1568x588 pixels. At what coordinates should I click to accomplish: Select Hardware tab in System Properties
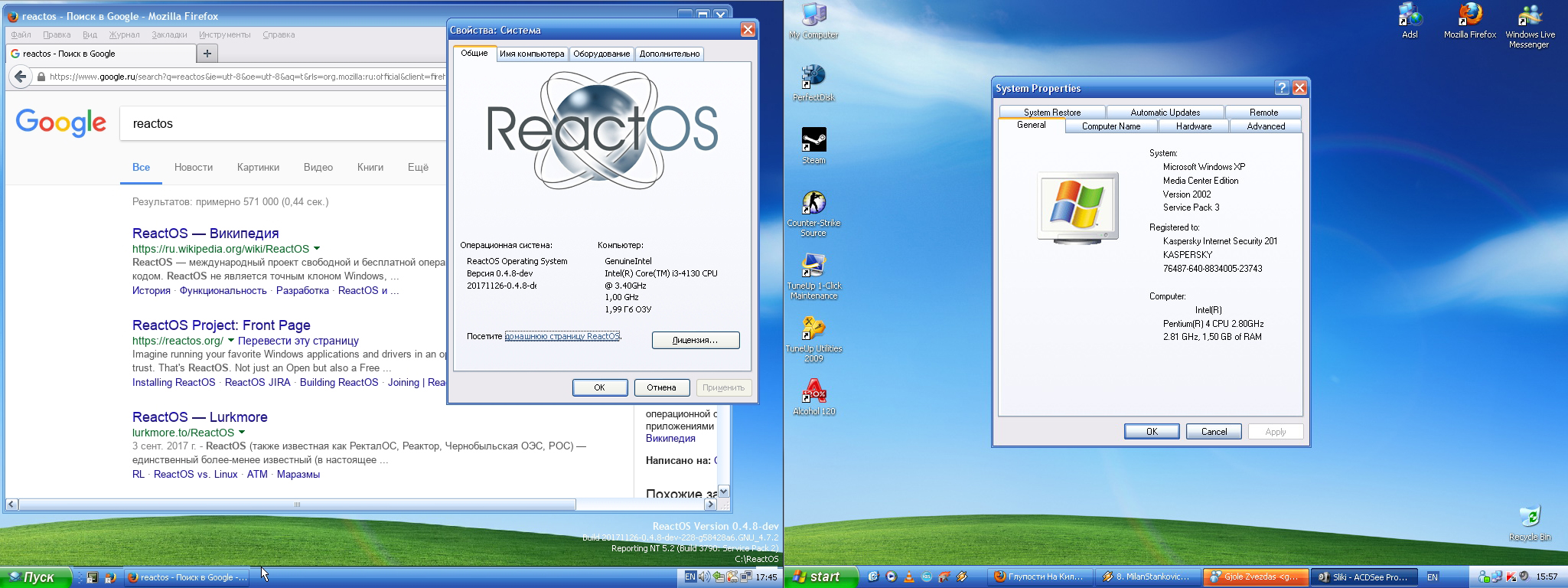pyautogui.click(x=1194, y=126)
